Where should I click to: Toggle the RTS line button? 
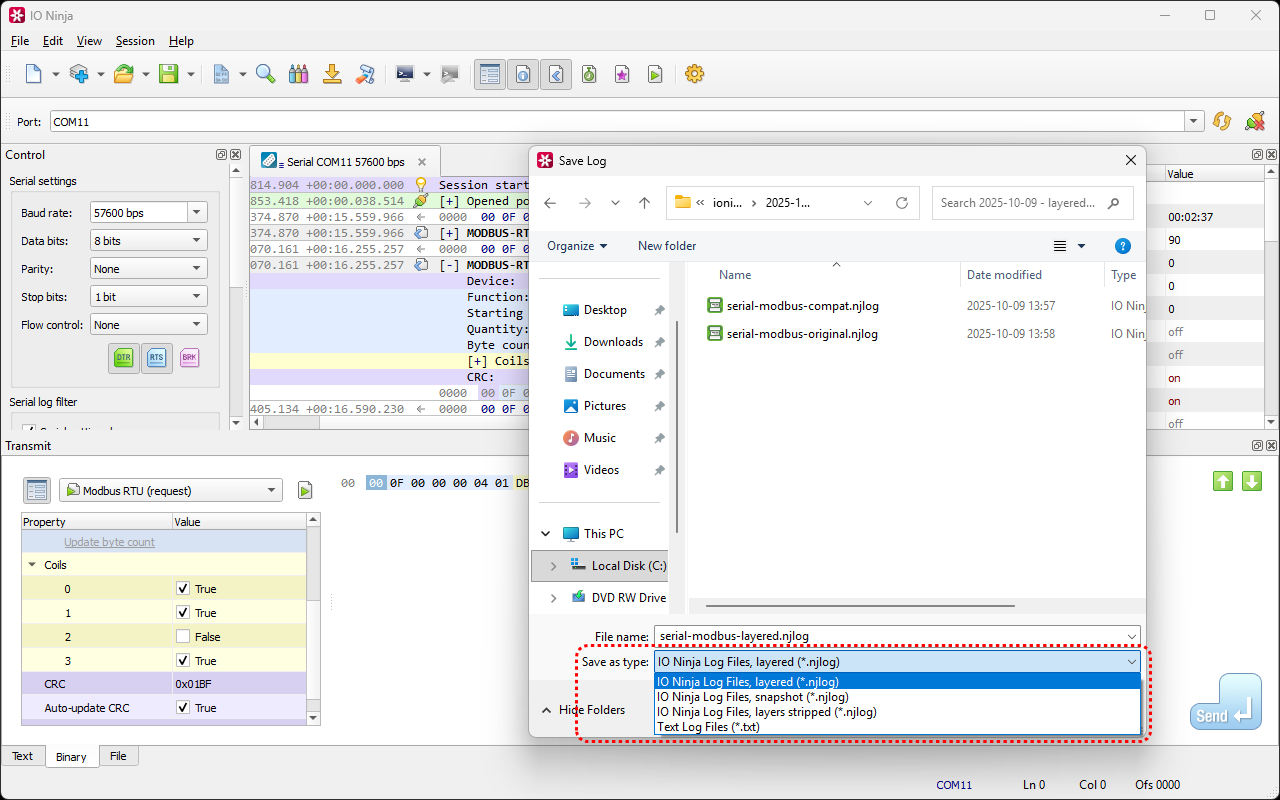coord(156,357)
